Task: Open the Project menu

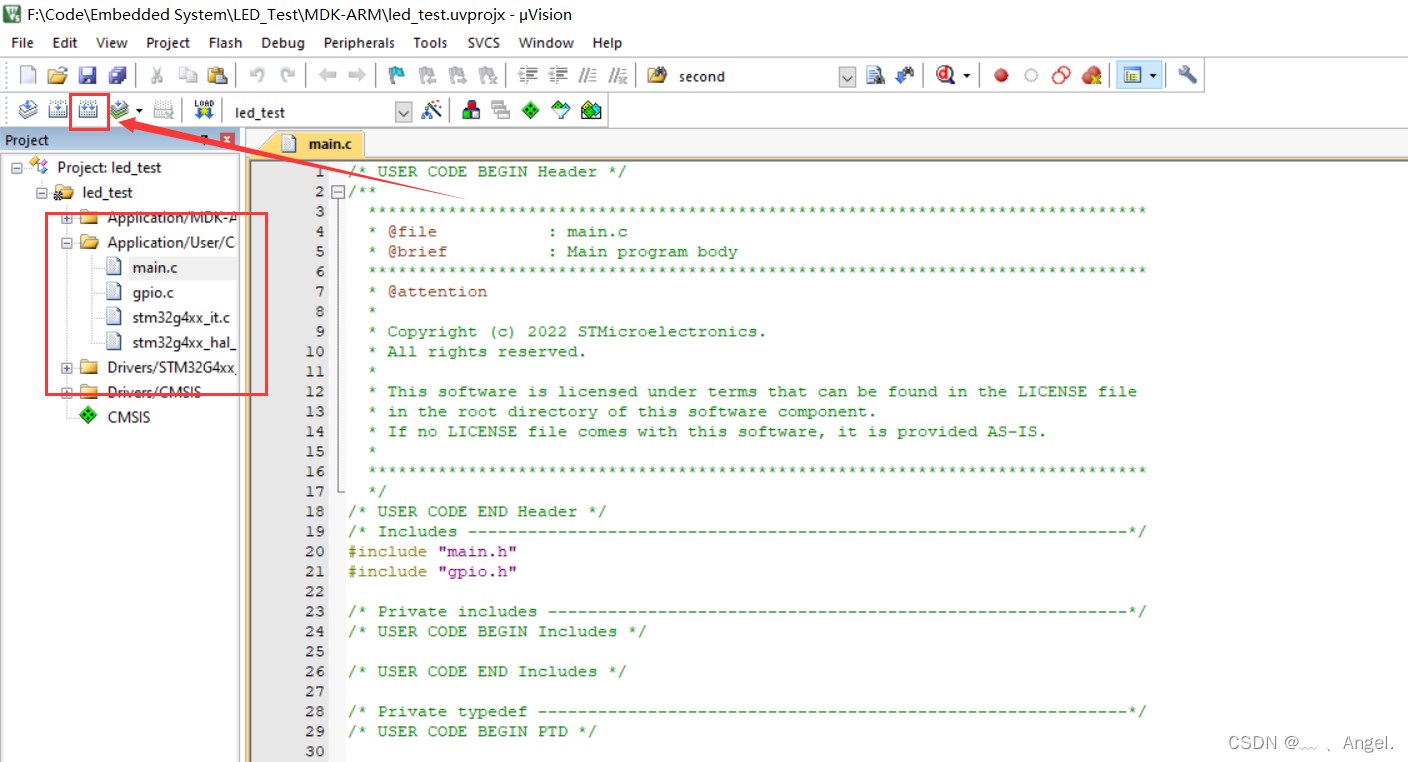Action: [168, 43]
